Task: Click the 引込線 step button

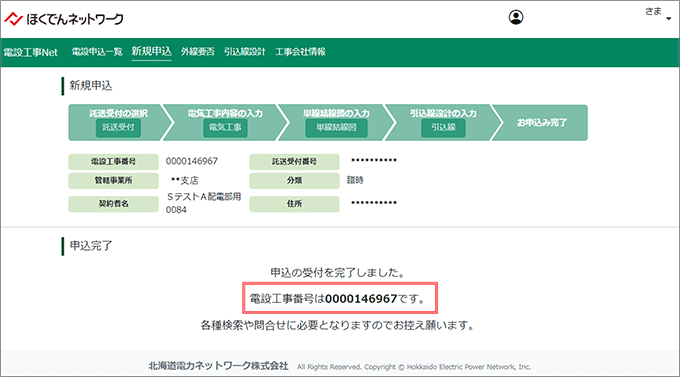Action: coord(443,128)
